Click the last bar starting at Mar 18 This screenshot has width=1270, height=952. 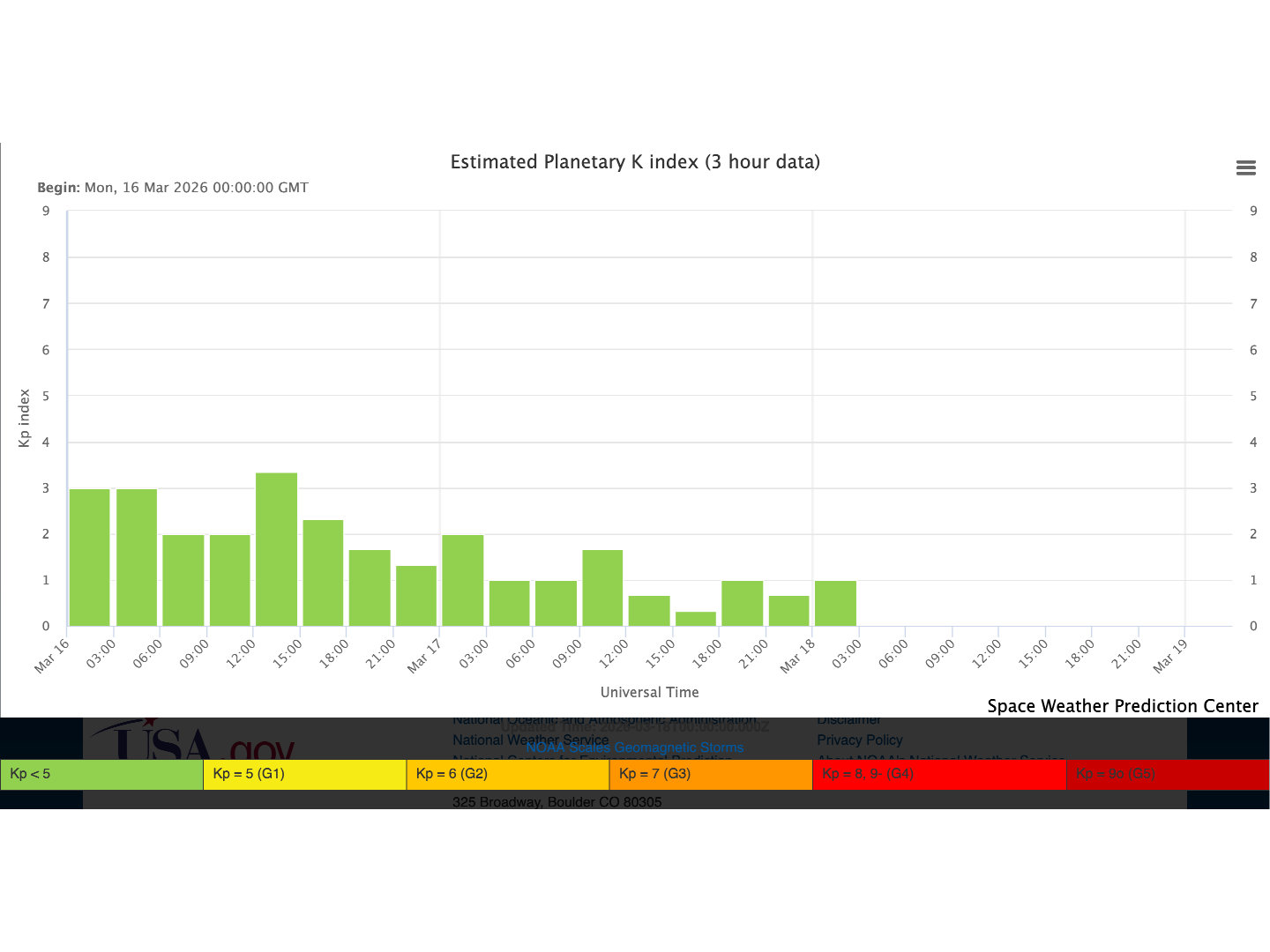click(x=835, y=604)
